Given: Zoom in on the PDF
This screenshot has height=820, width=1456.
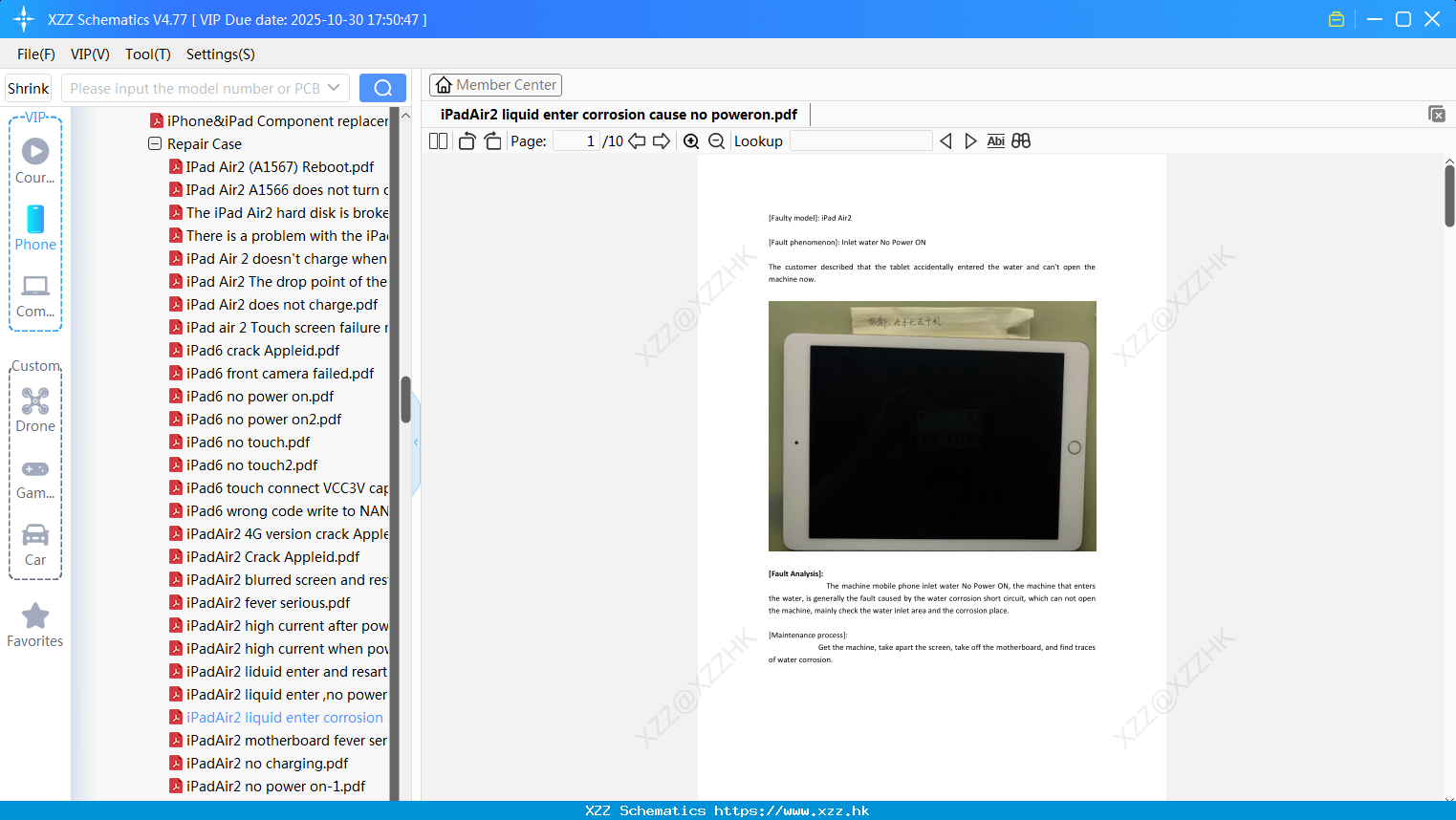Looking at the screenshot, I should (691, 141).
